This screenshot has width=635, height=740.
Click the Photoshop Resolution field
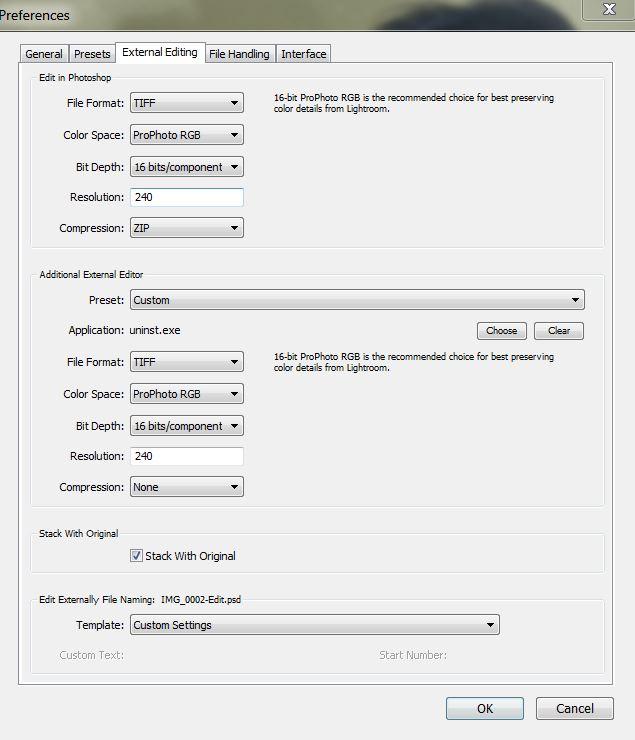pos(187,197)
